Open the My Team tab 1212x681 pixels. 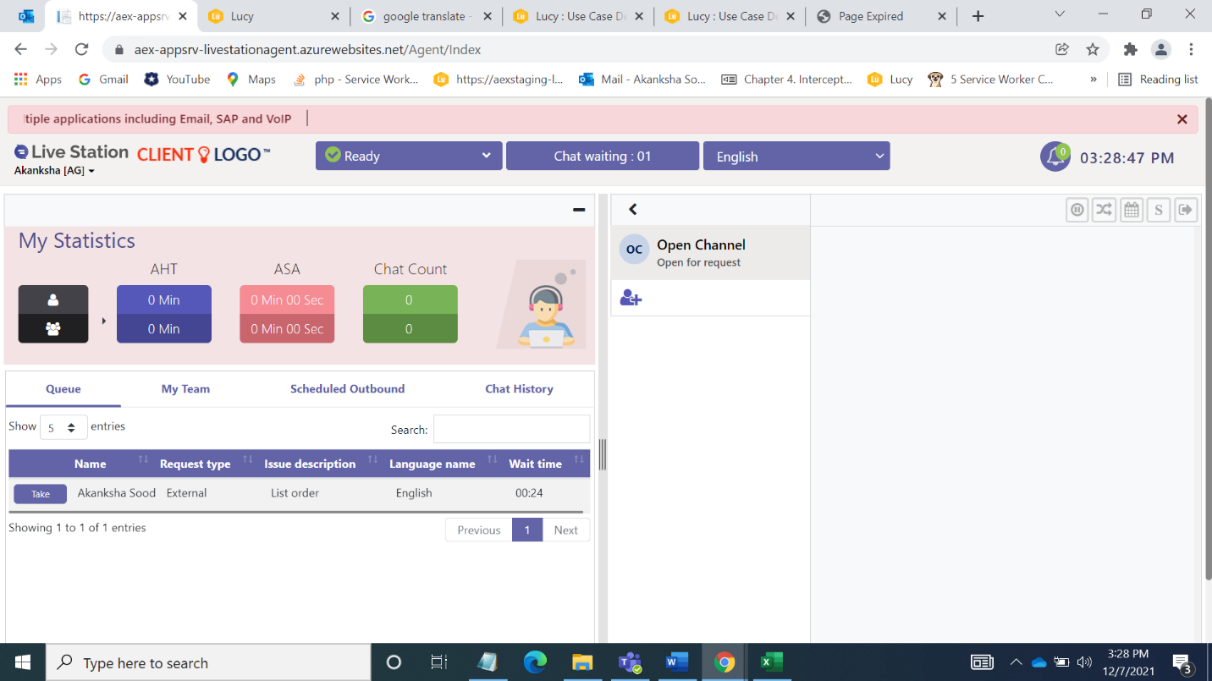pyautogui.click(x=185, y=389)
